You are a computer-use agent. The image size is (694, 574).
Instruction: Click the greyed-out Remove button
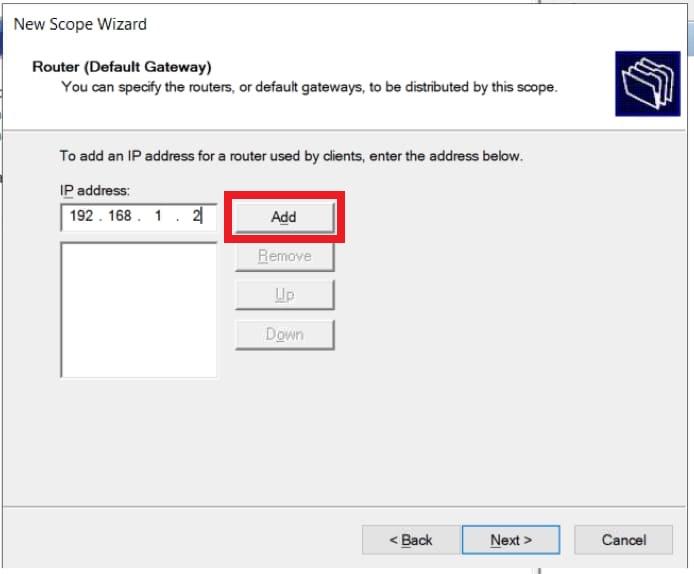[x=284, y=256]
